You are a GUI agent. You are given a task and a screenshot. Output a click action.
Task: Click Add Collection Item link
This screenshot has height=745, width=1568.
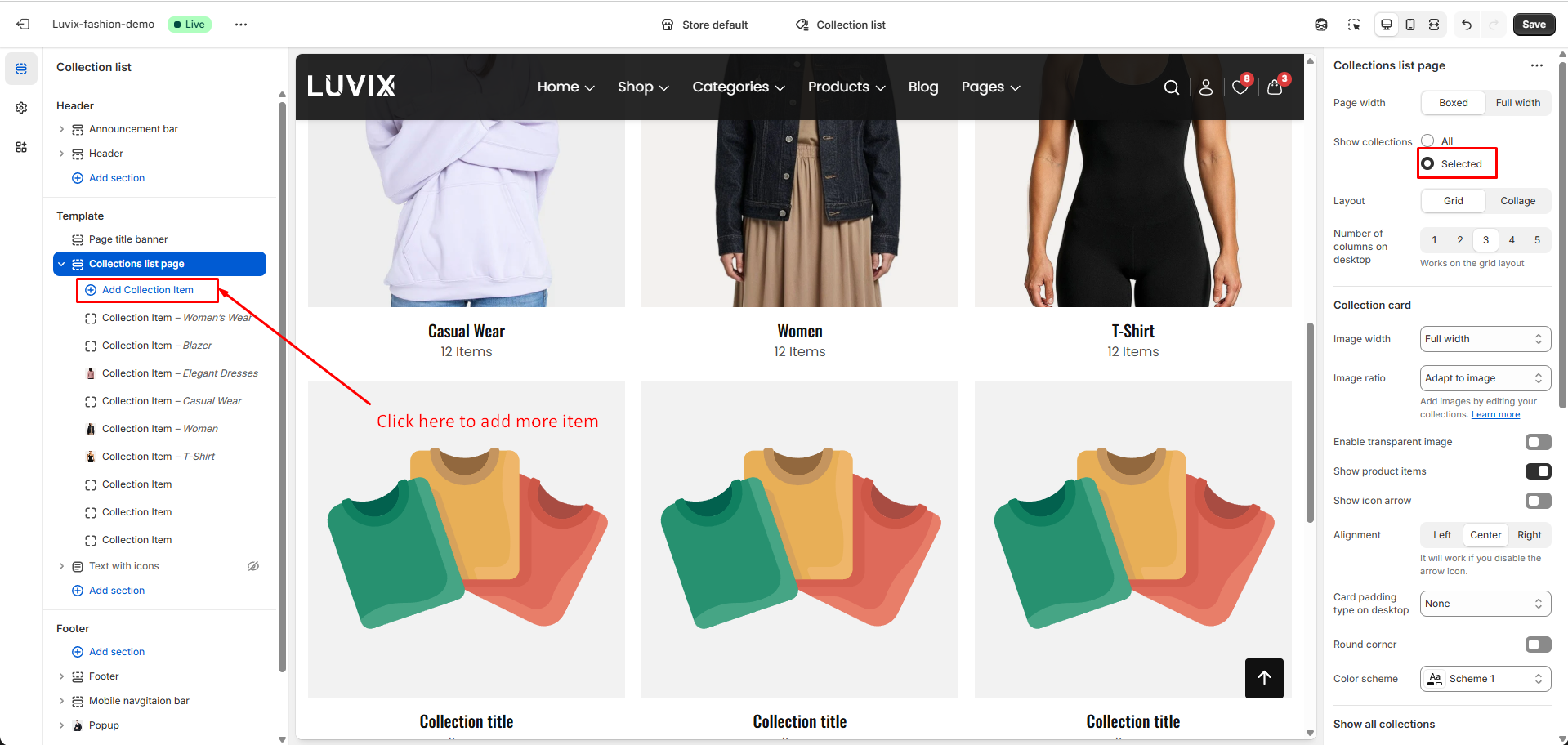pyautogui.click(x=147, y=290)
